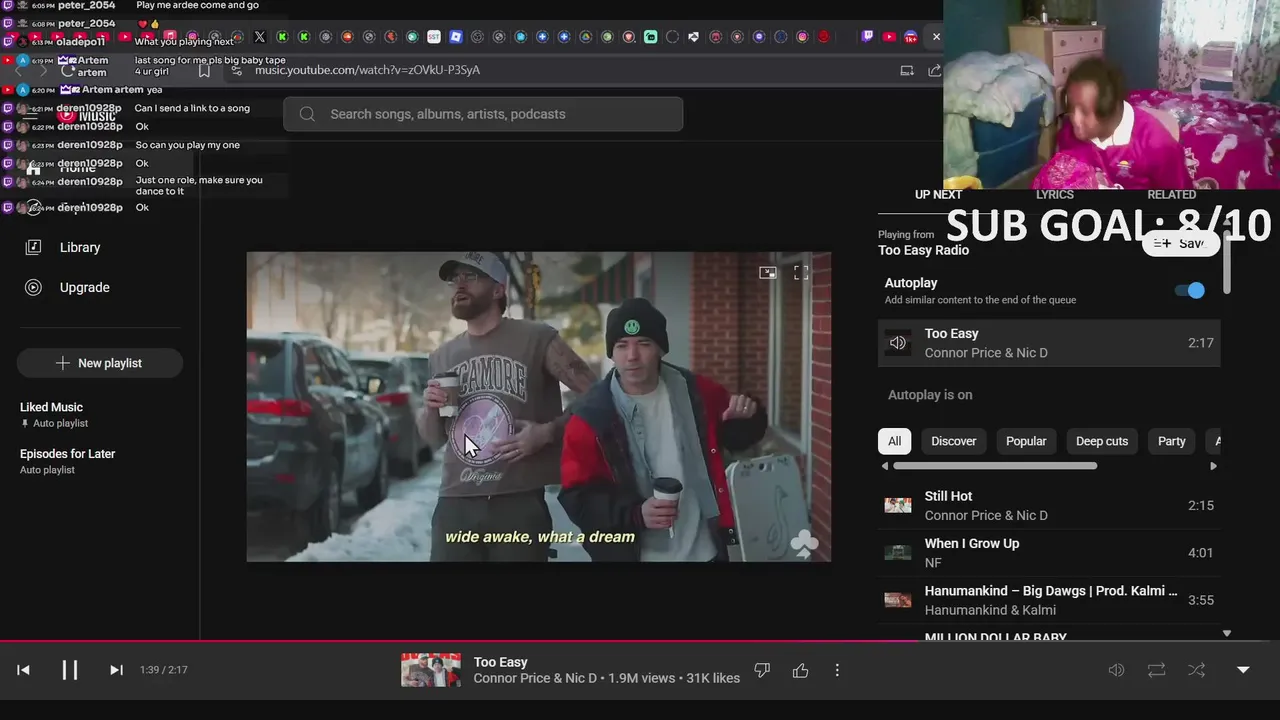Viewport: 1280px width, 720px height.
Task: Skip to next track in player bar
Action: coord(116,670)
